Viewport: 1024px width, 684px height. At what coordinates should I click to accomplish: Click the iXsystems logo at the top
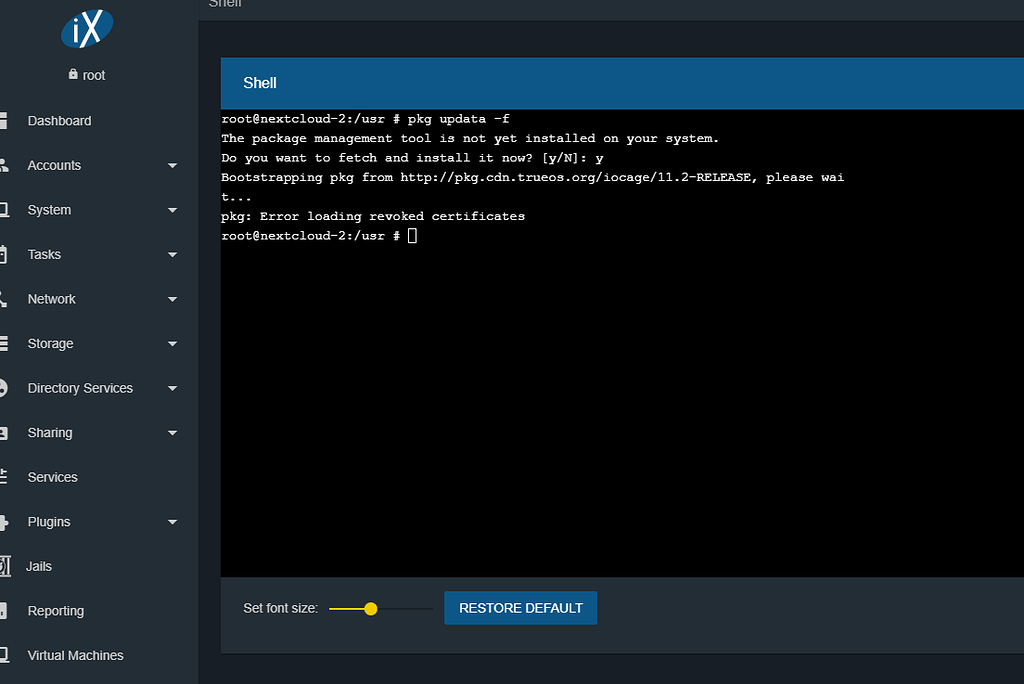(x=87, y=30)
